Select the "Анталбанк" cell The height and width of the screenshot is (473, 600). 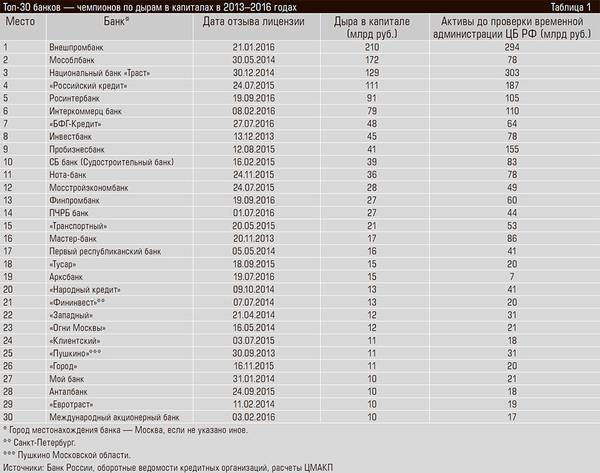tap(68, 392)
